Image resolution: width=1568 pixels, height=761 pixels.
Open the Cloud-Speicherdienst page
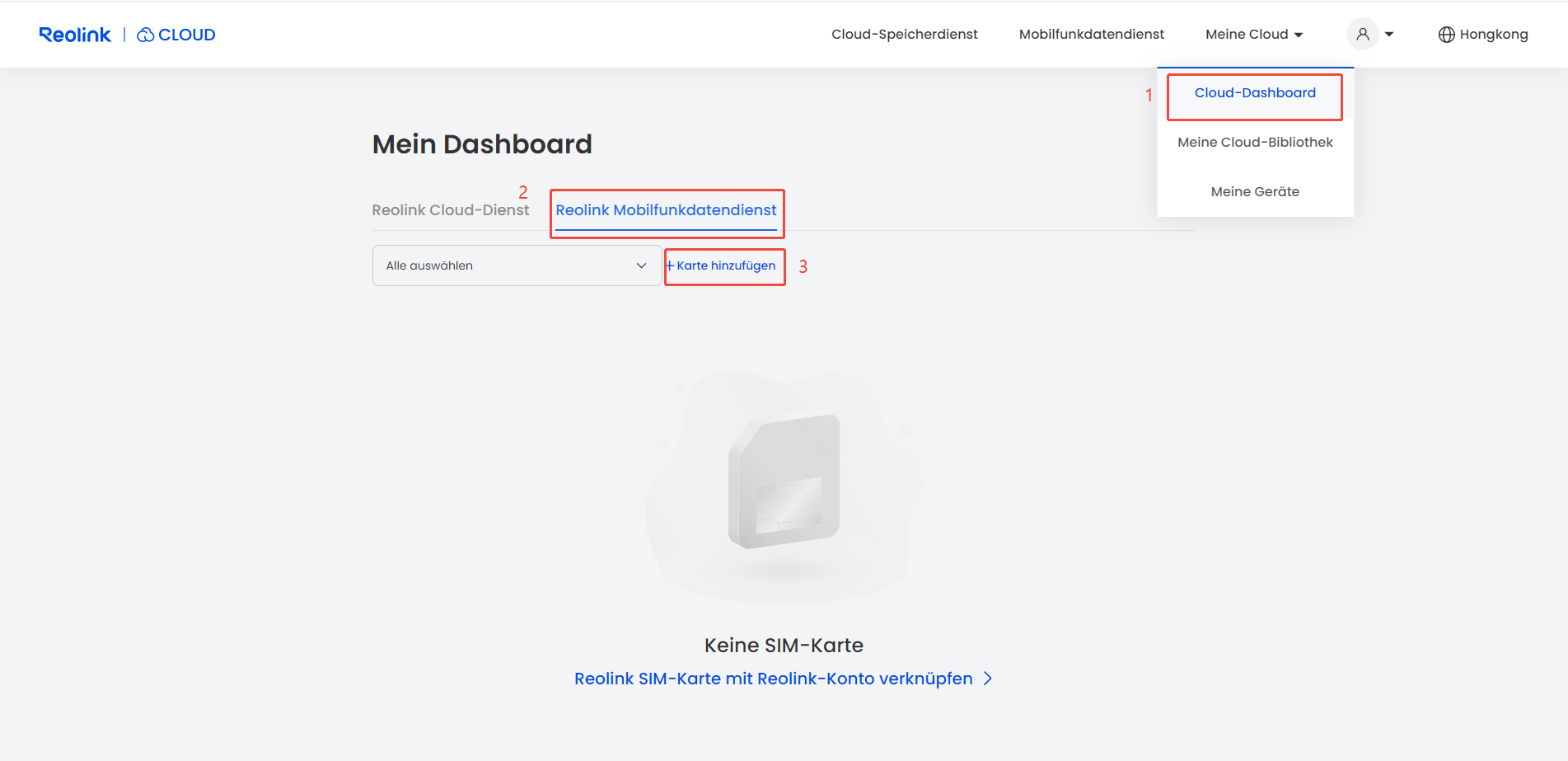[x=904, y=34]
